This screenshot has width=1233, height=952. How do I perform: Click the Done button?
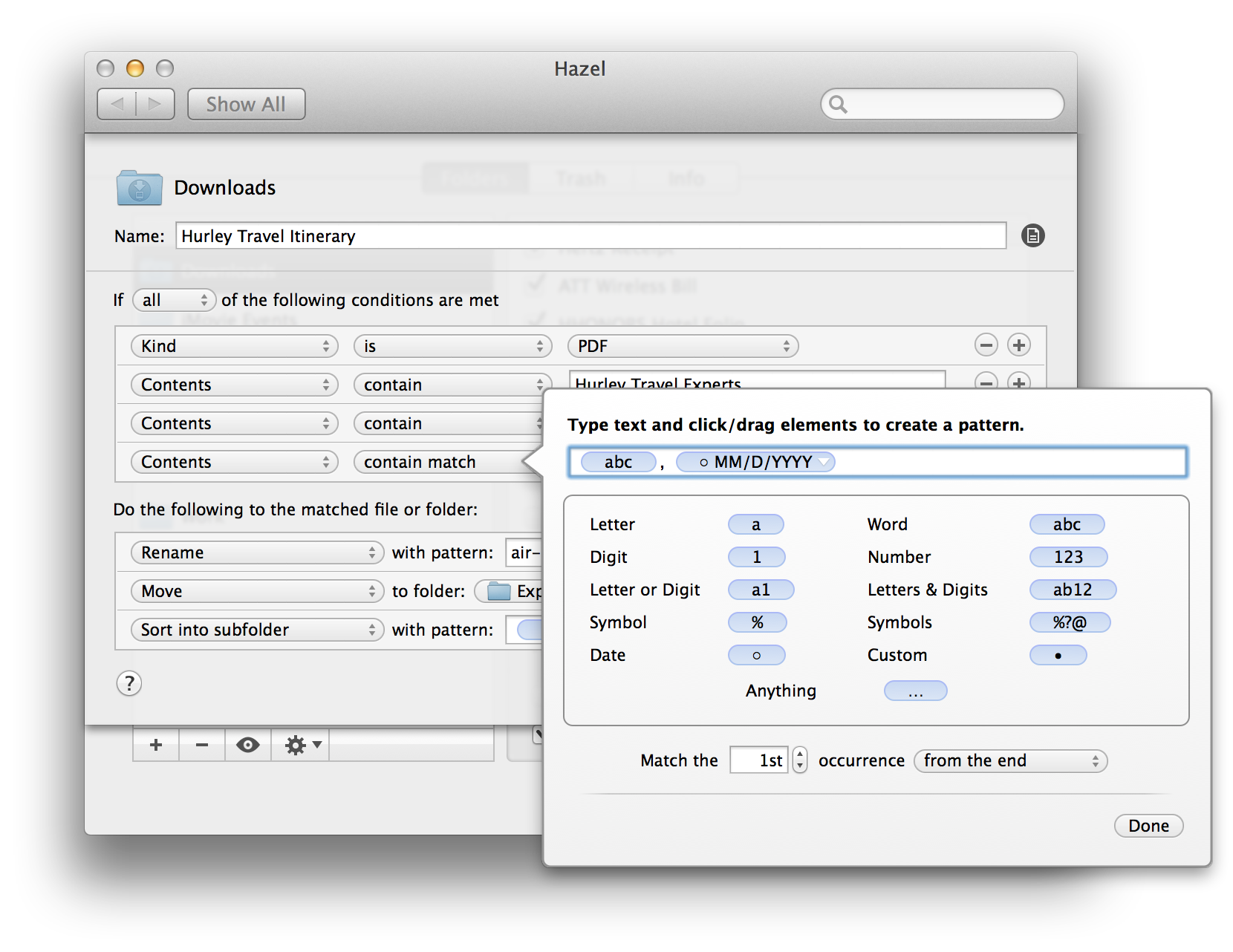point(1149,826)
